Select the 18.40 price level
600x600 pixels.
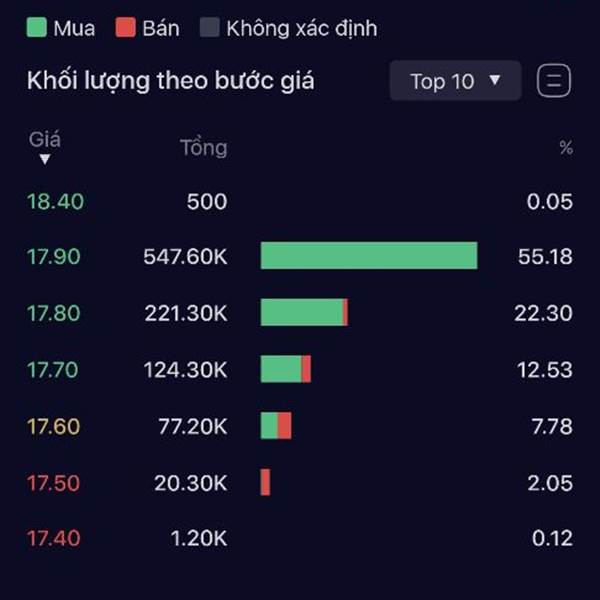click(55, 201)
